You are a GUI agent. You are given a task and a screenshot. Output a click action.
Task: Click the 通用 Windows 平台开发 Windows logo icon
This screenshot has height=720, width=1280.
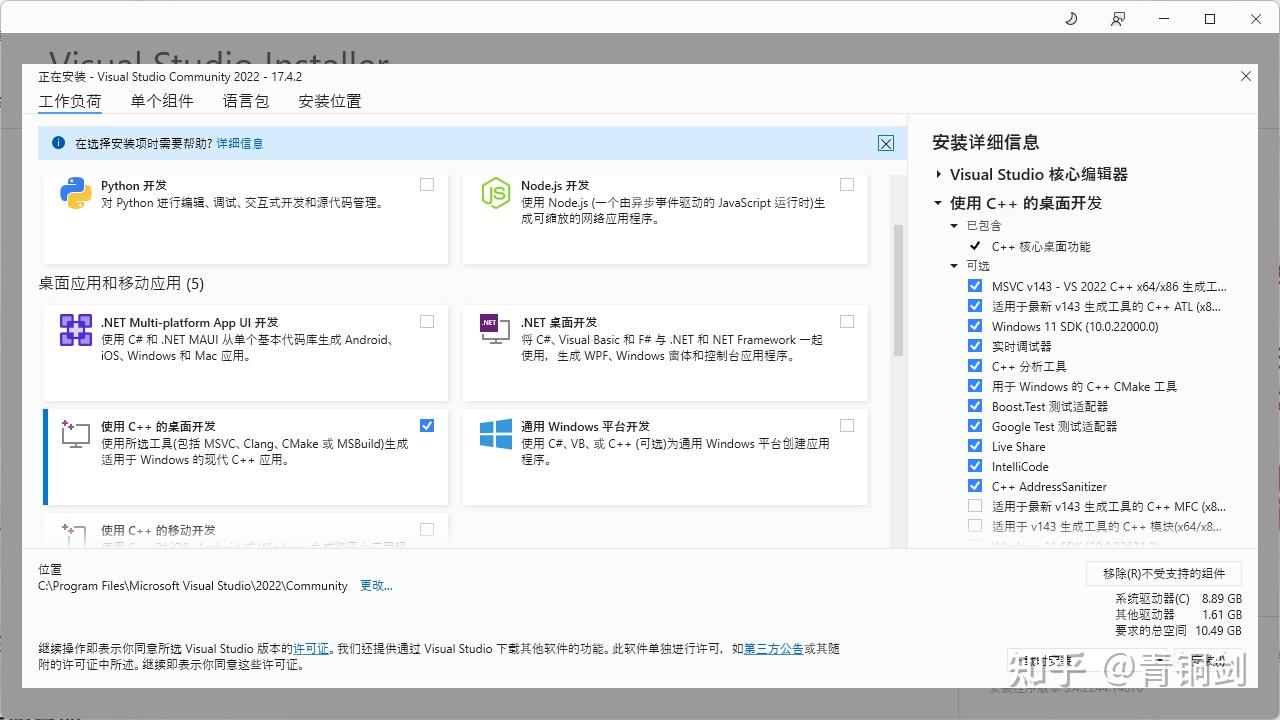point(496,434)
